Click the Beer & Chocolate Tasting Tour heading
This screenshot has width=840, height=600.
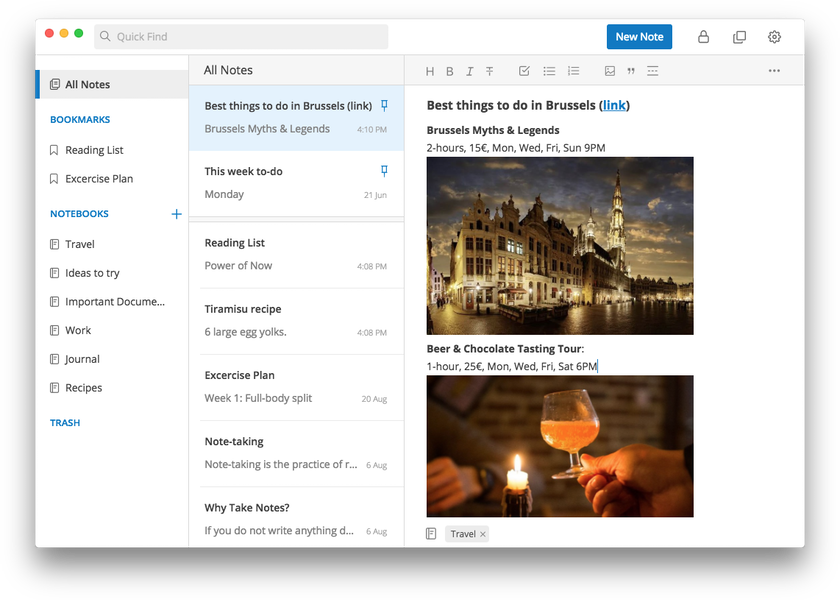tap(505, 349)
